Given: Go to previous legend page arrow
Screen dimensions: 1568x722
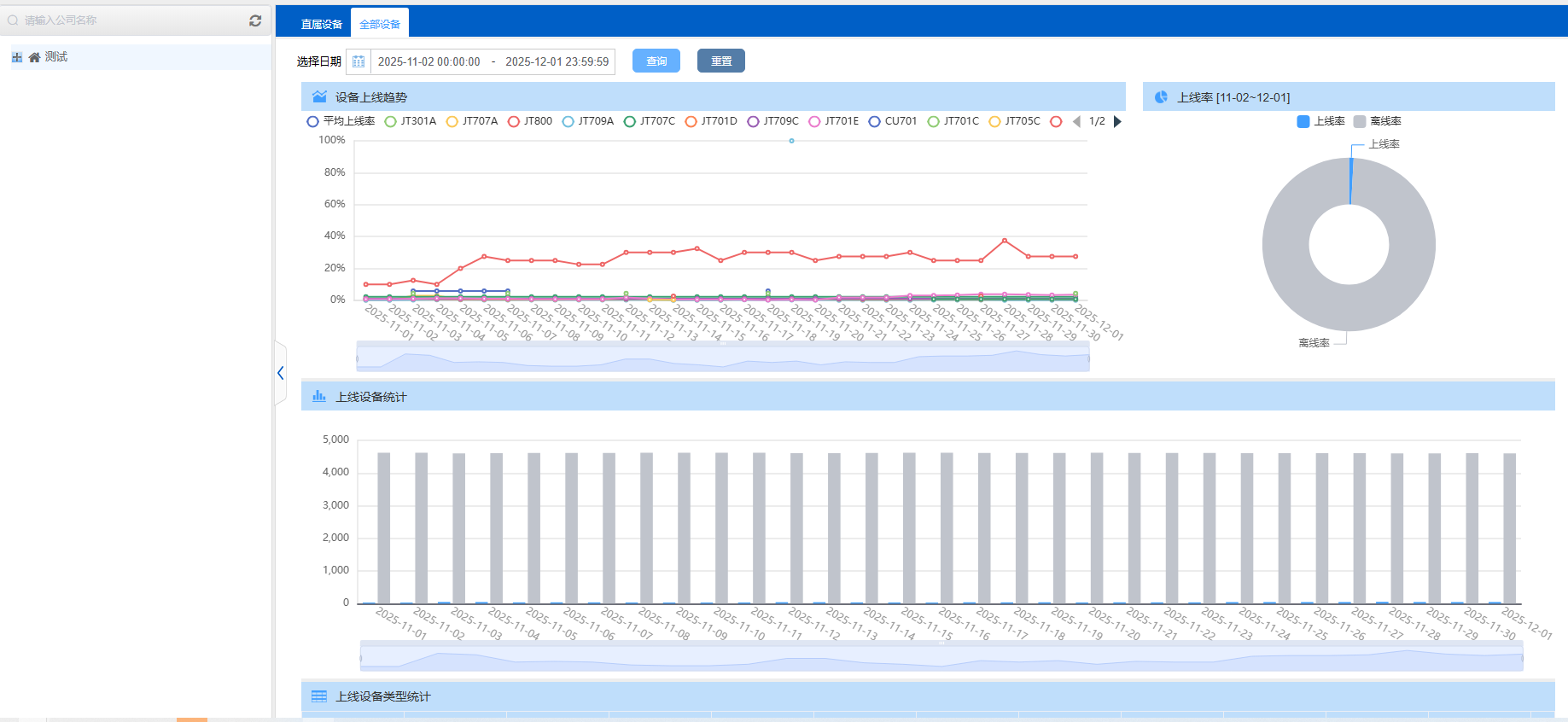Looking at the screenshot, I should click(1076, 121).
